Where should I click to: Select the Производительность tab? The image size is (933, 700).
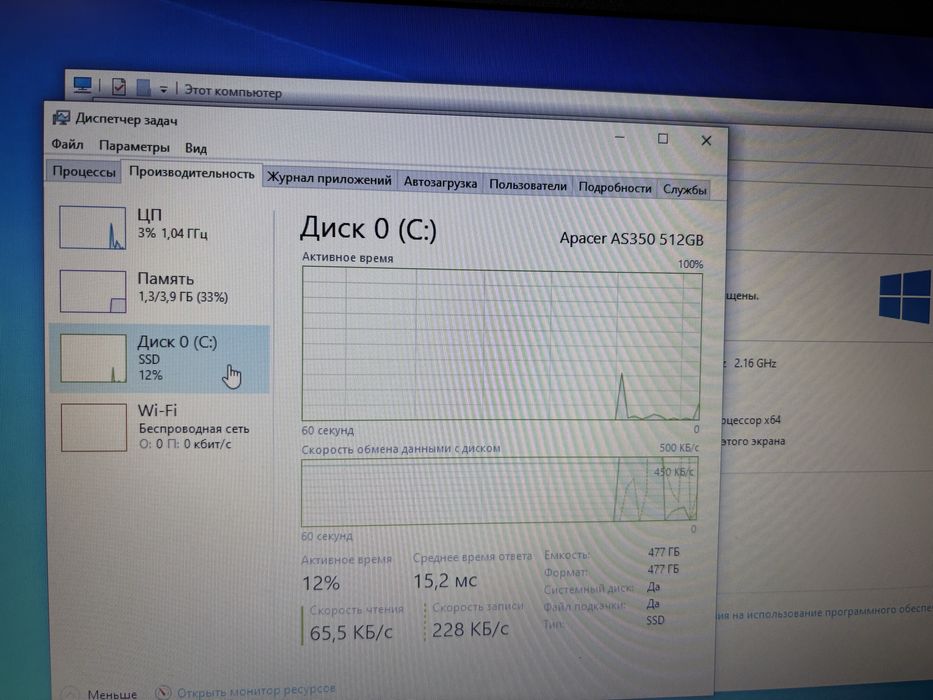pos(192,173)
